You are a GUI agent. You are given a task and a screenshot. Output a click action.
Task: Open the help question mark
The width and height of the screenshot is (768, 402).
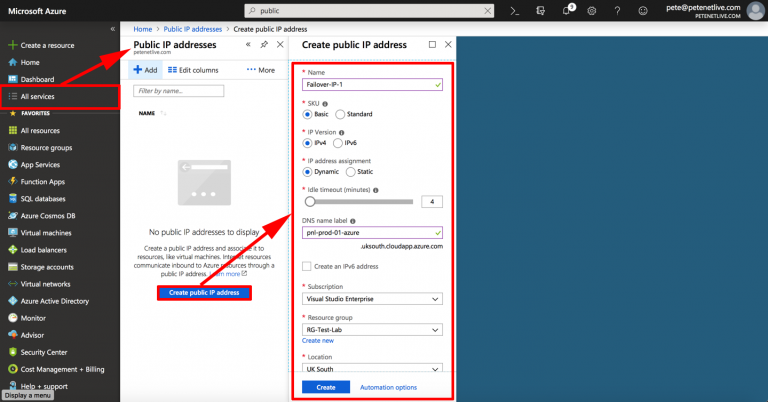tap(617, 11)
